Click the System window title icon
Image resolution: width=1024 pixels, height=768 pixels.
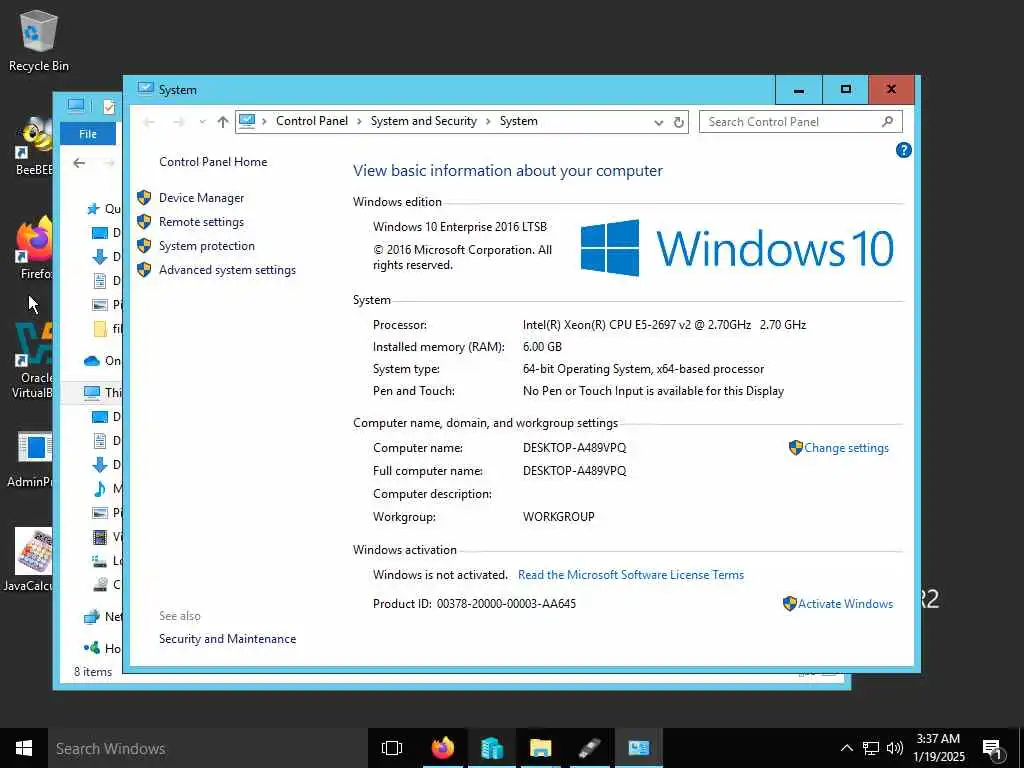[146, 89]
